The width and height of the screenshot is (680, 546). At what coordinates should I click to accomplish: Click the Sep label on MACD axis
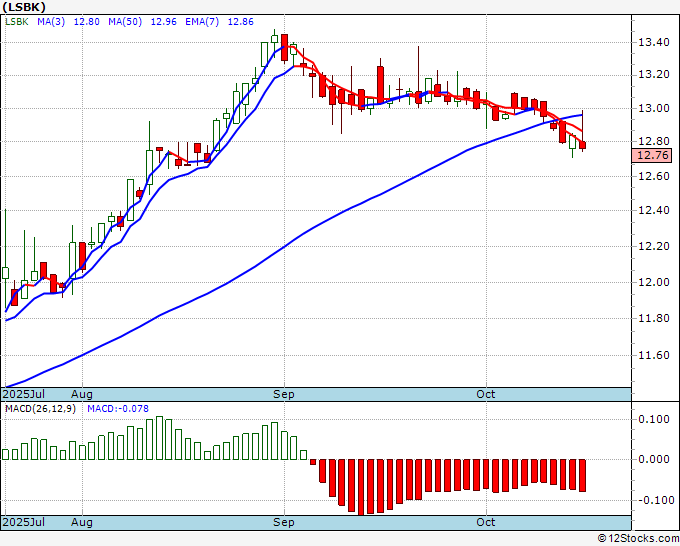(x=284, y=522)
